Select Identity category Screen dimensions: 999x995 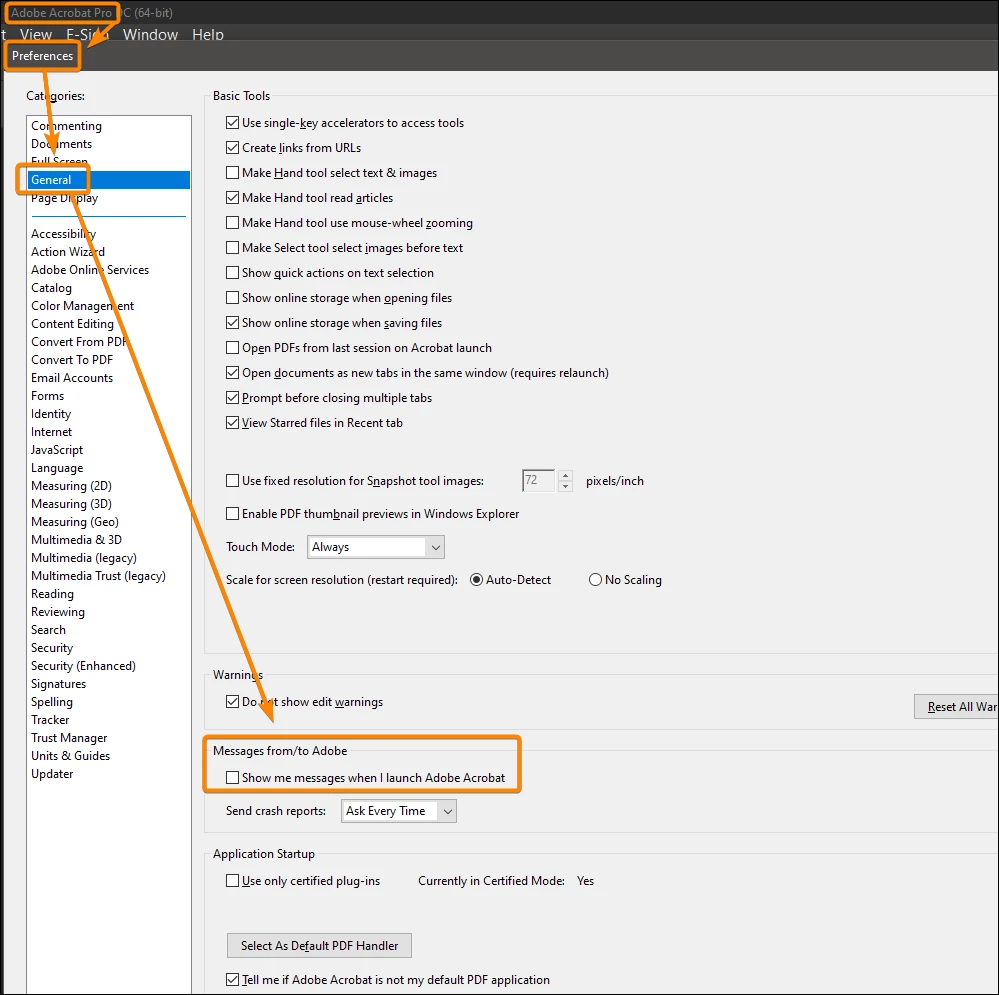click(x=50, y=413)
